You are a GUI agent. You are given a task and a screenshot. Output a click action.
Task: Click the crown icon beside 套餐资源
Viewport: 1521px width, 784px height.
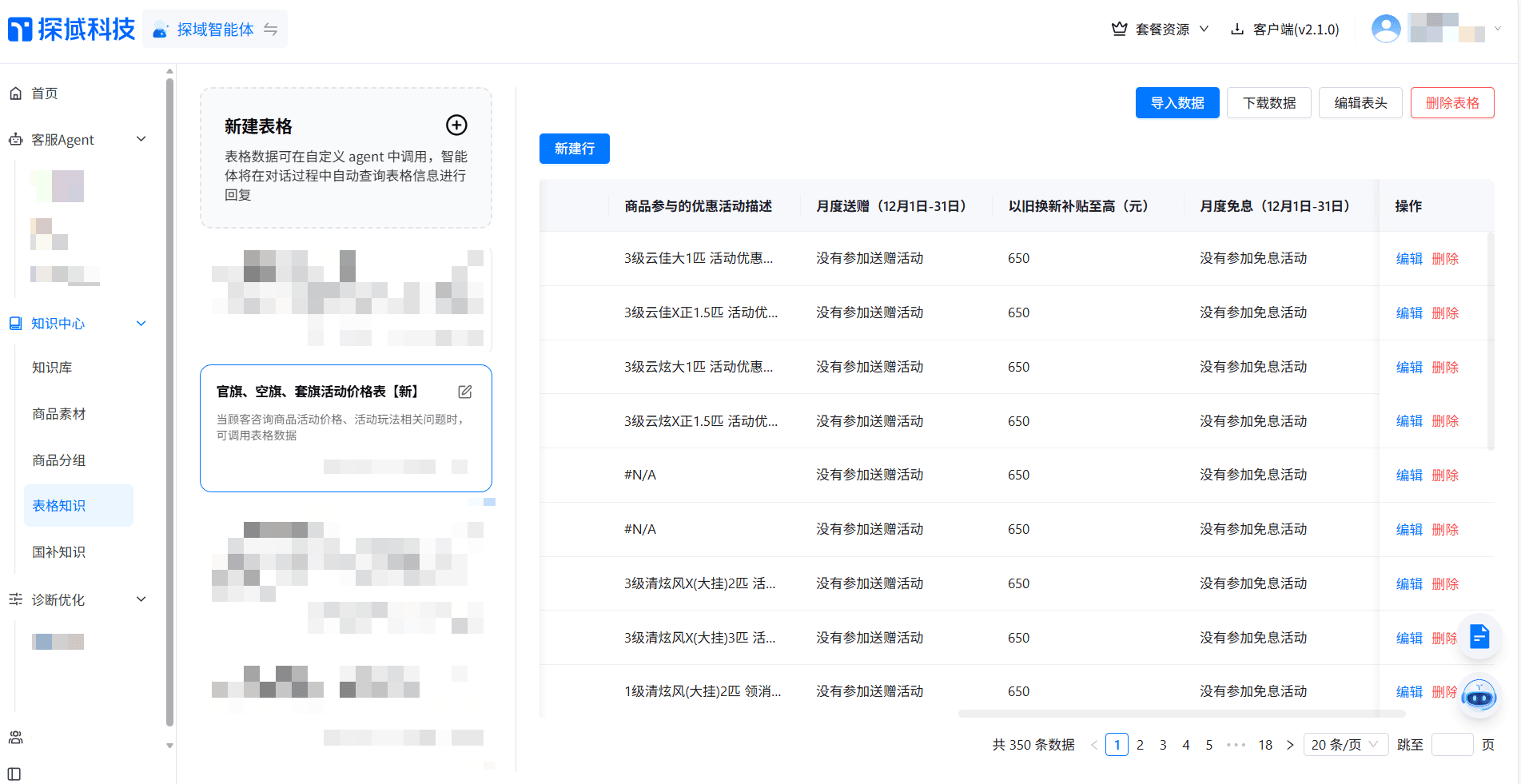pyautogui.click(x=1118, y=28)
